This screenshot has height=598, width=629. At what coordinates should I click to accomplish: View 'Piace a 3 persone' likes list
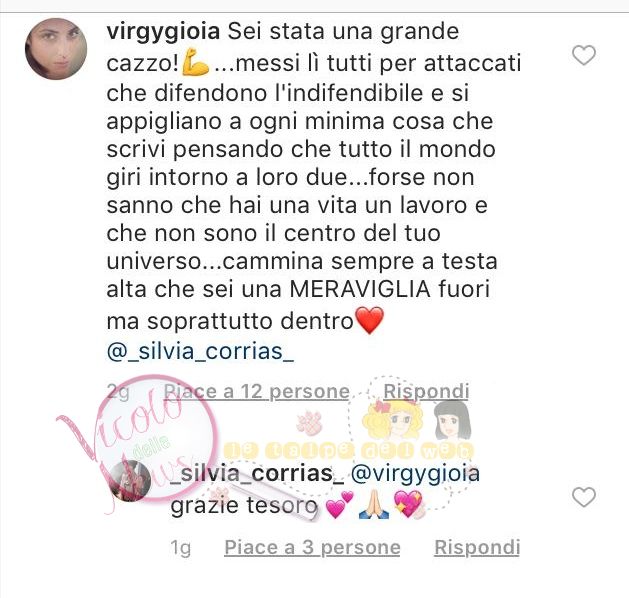click(312, 547)
